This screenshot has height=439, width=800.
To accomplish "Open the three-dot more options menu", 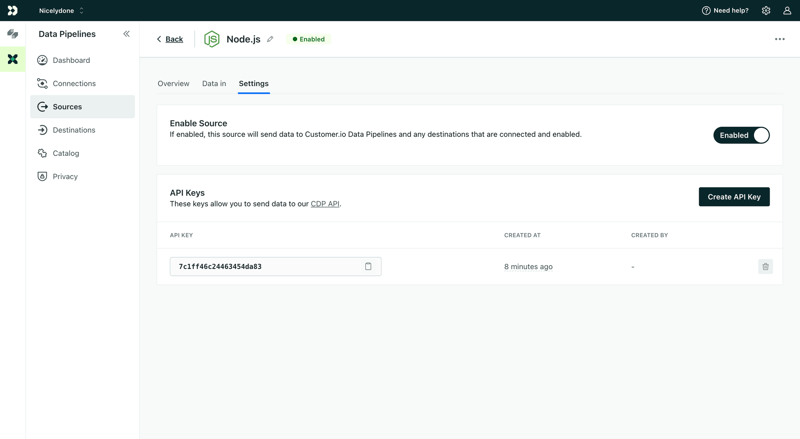I will [x=780, y=39].
